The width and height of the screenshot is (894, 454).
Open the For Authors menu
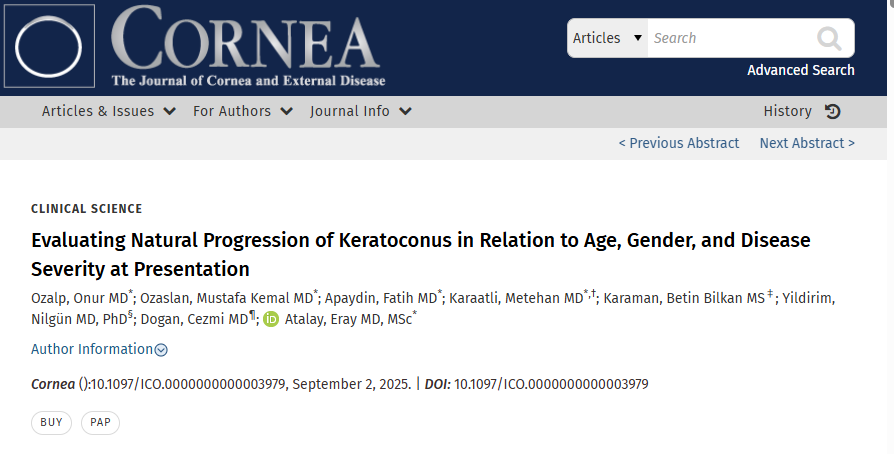[x=243, y=111]
